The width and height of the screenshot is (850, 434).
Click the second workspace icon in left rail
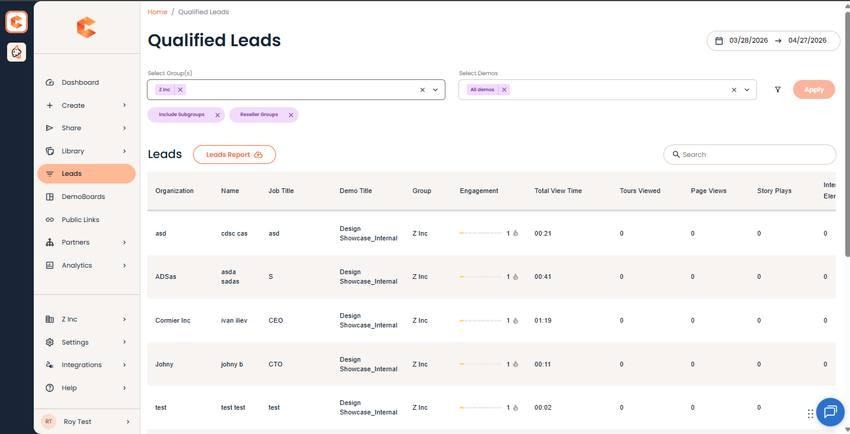pos(16,52)
